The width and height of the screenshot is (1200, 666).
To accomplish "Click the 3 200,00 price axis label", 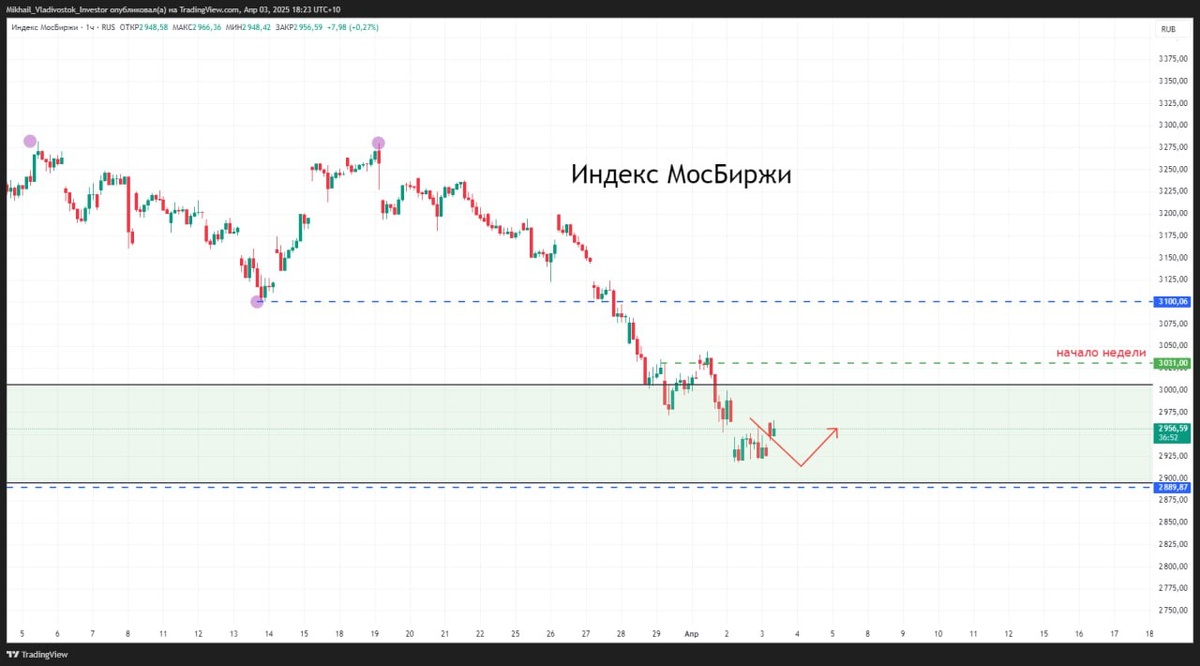I will pyautogui.click(x=1172, y=213).
